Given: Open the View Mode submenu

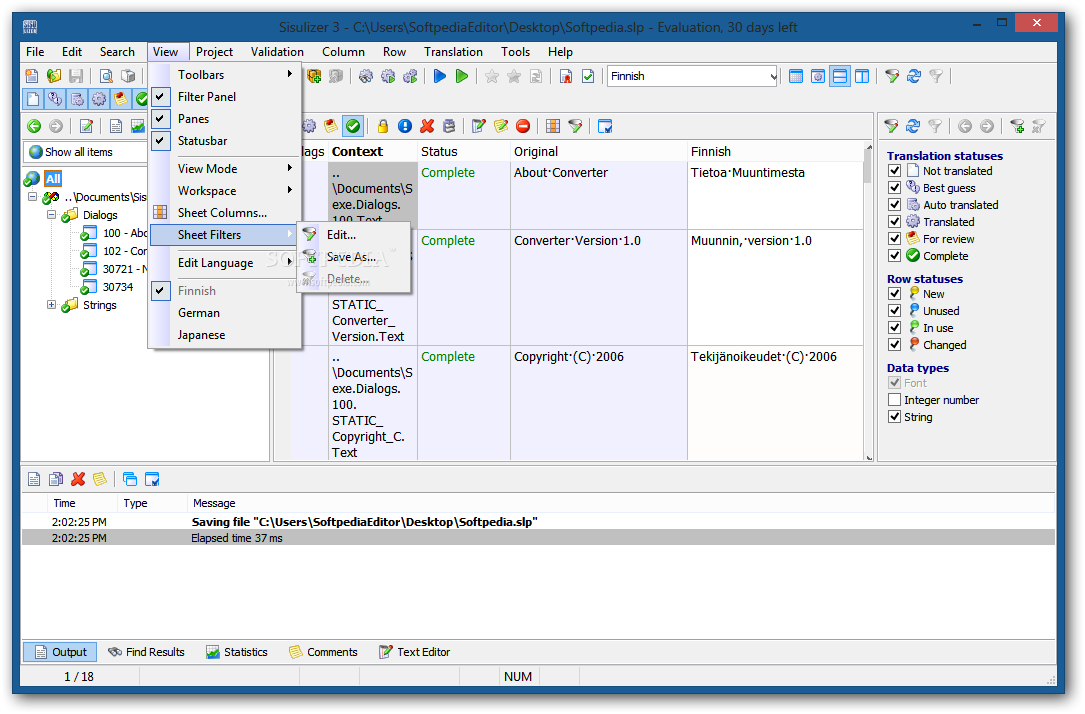Looking at the screenshot, I should click(225, 169).
